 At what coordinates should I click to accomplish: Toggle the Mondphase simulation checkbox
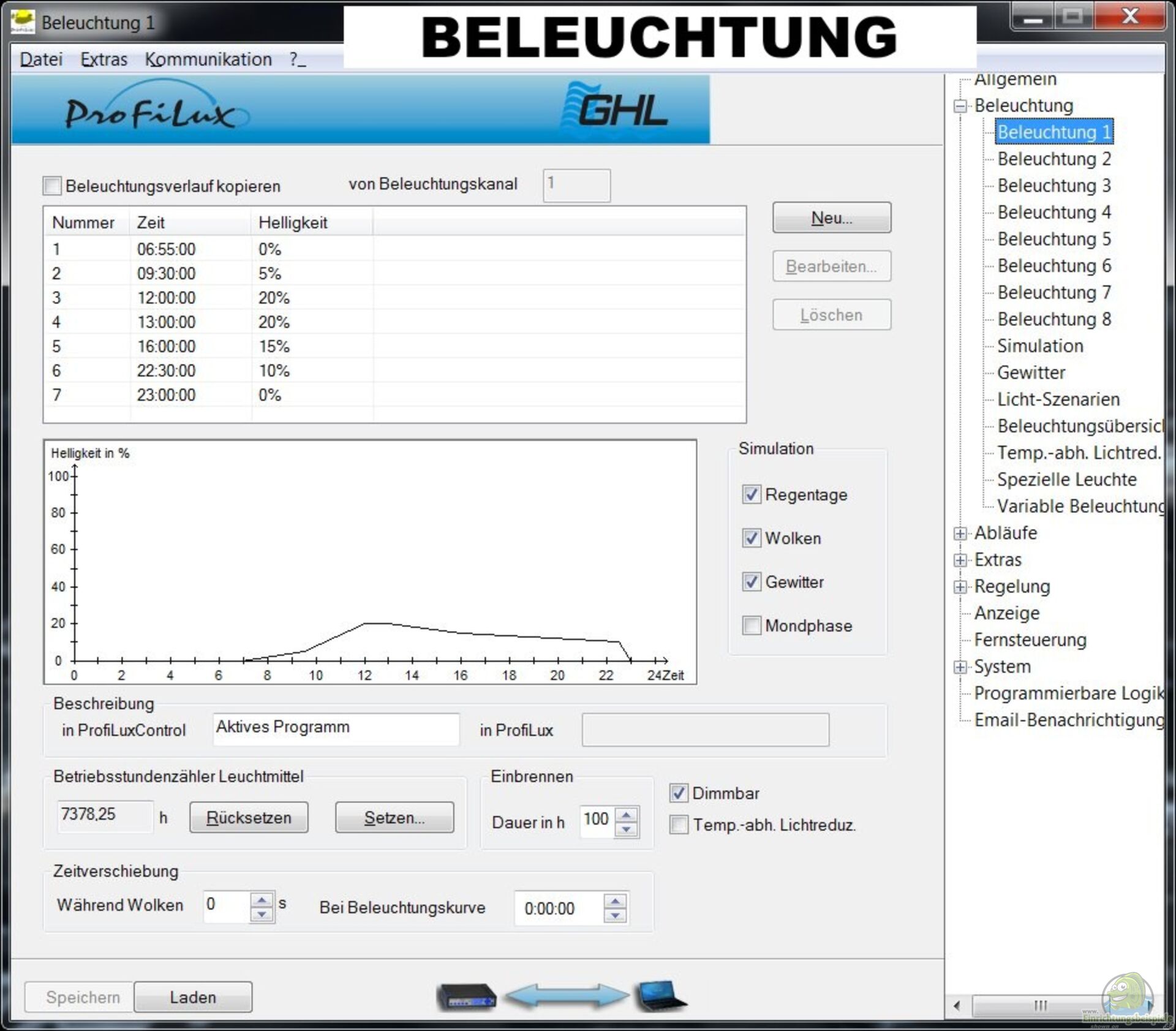click(x=751, y=625)
